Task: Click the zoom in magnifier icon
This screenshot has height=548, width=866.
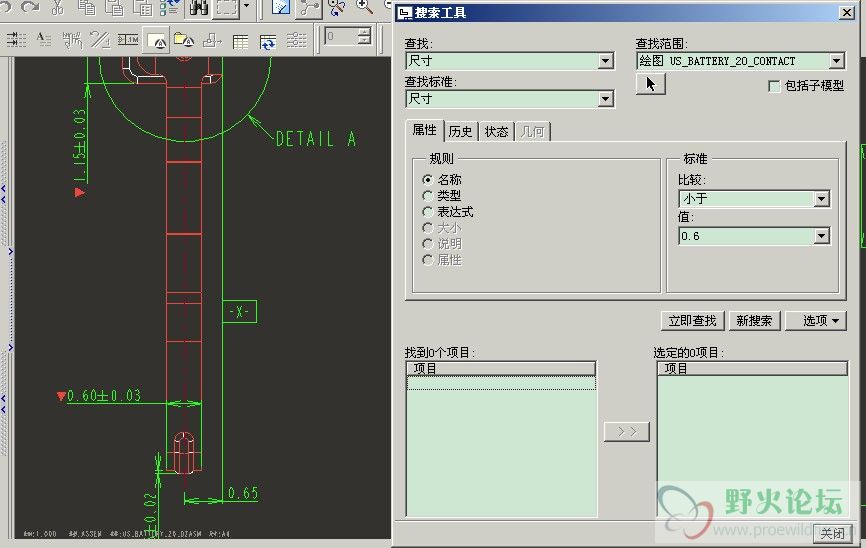Action: (364, 7)
